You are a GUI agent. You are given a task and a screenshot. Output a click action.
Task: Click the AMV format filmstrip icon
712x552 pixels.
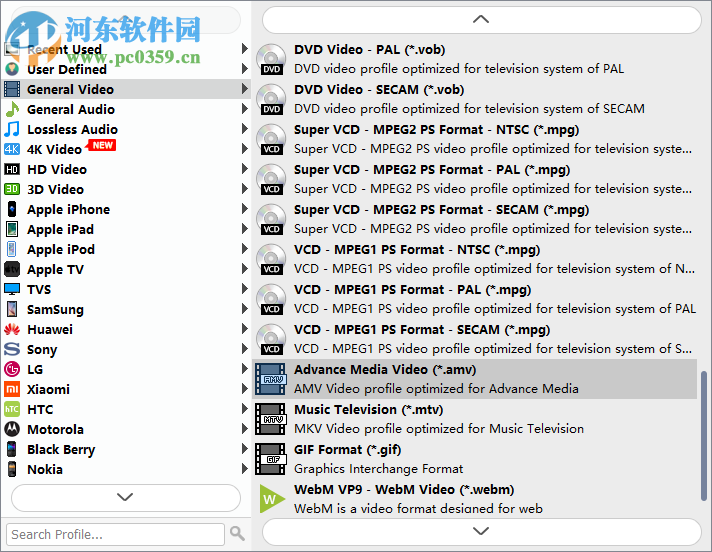271,379
